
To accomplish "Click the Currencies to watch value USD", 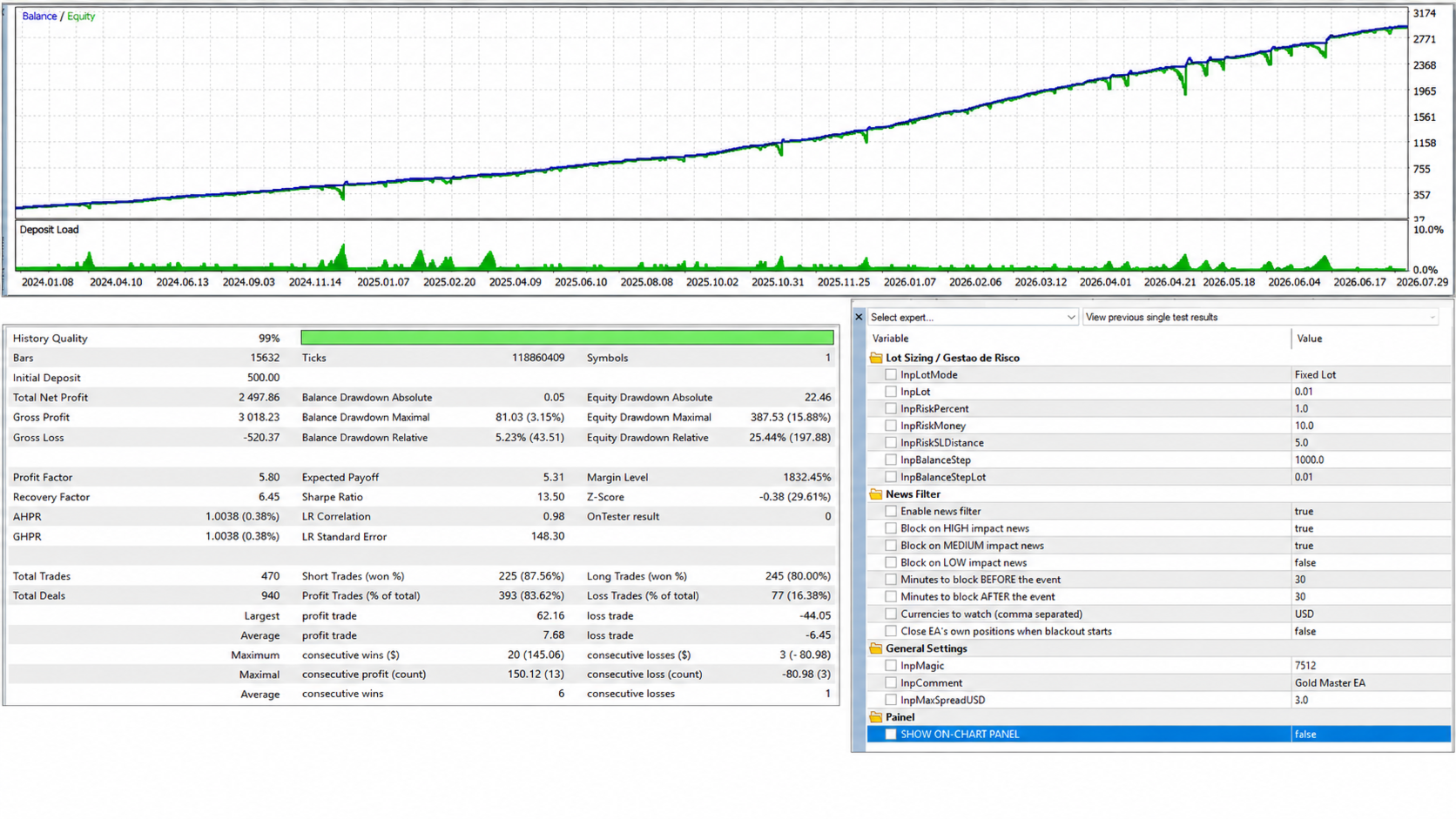I will coord(1304,614).
